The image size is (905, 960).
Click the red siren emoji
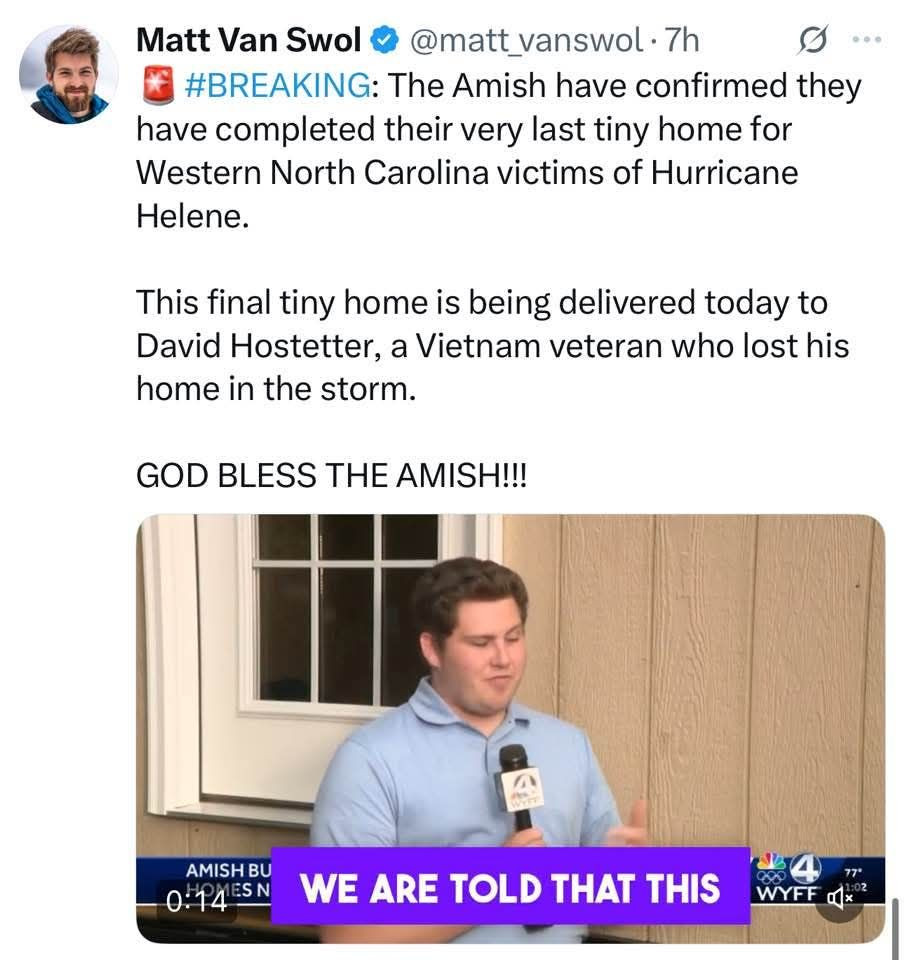pyautogui.click(x=155, y=86)
